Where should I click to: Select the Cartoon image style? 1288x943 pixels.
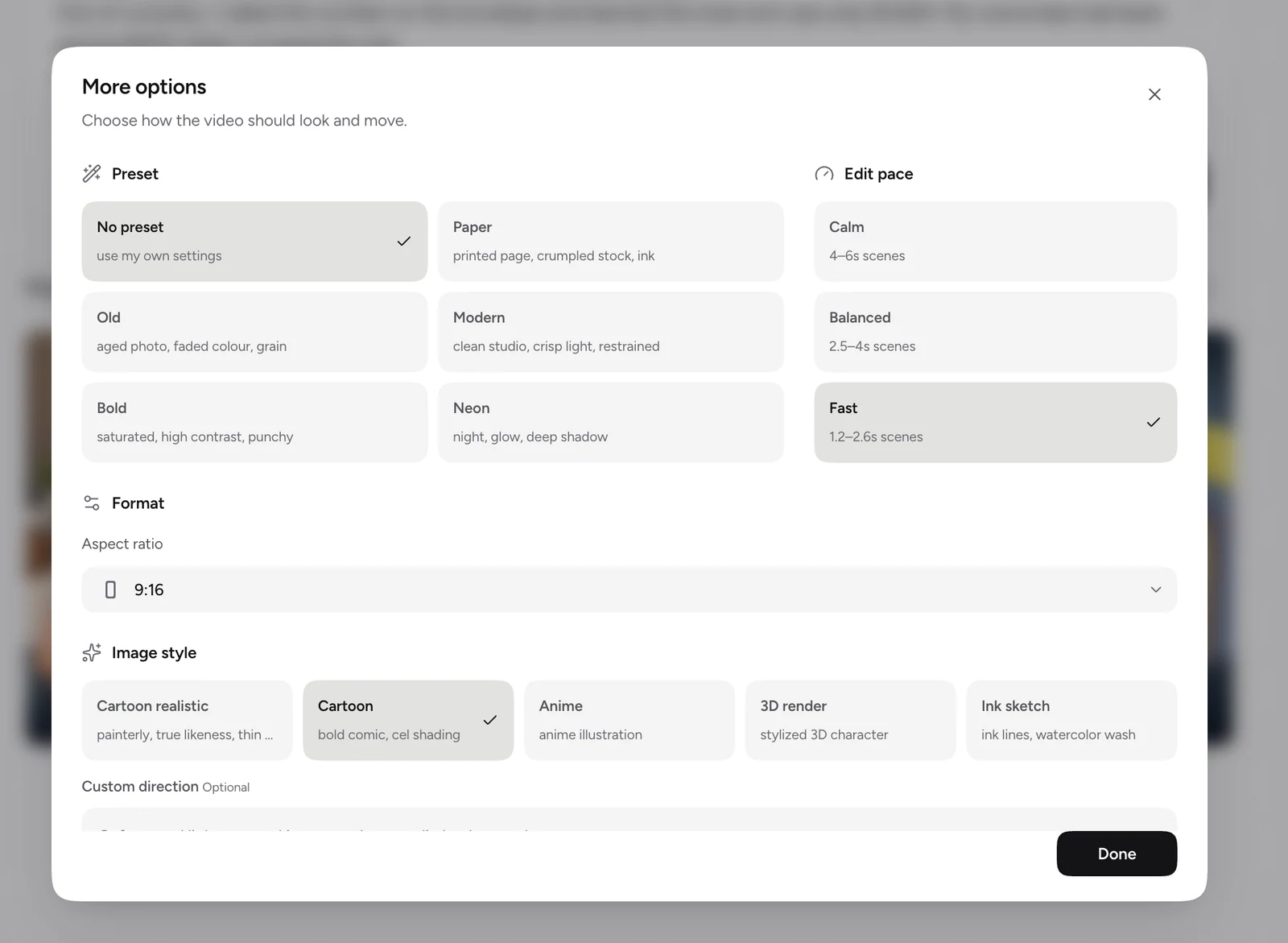(x=408, y=720)
